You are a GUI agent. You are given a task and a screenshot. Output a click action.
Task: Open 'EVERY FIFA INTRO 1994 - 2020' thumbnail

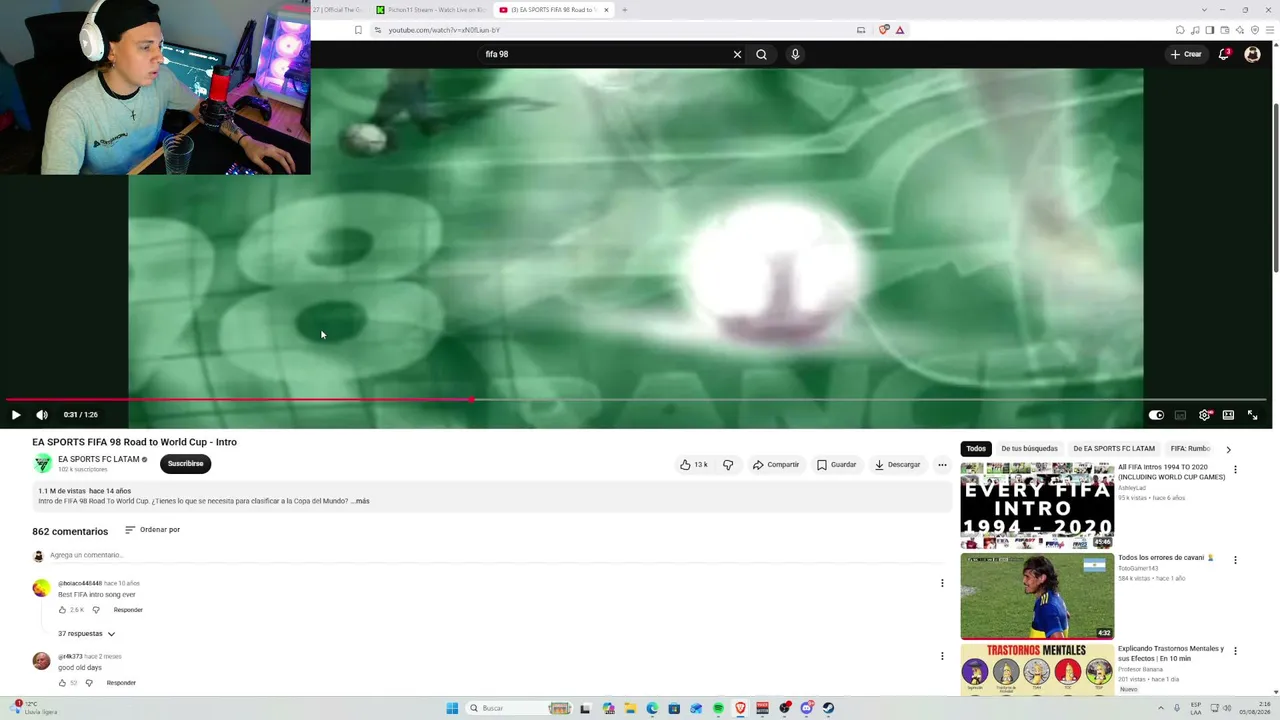(x=1037, y=506)
